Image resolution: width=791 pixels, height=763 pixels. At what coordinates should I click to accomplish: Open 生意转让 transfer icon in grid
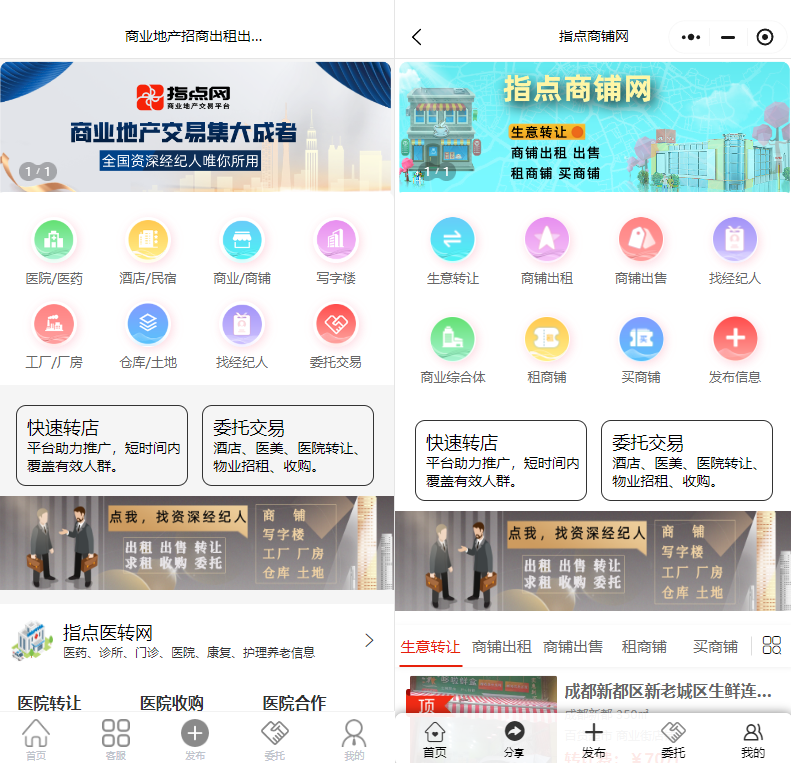coord(452,239)
